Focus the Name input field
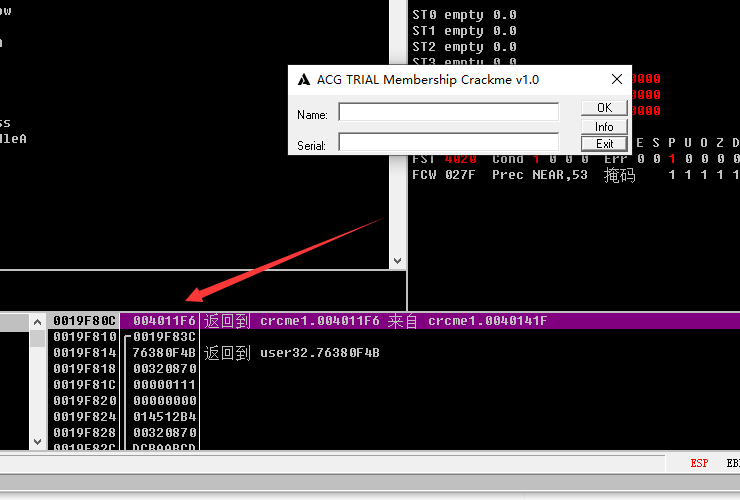Screen dimensions: 740x500 coord(448,112)
